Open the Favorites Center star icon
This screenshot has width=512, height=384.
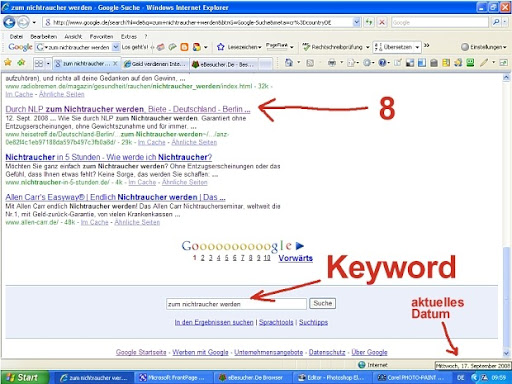(8, 62)
